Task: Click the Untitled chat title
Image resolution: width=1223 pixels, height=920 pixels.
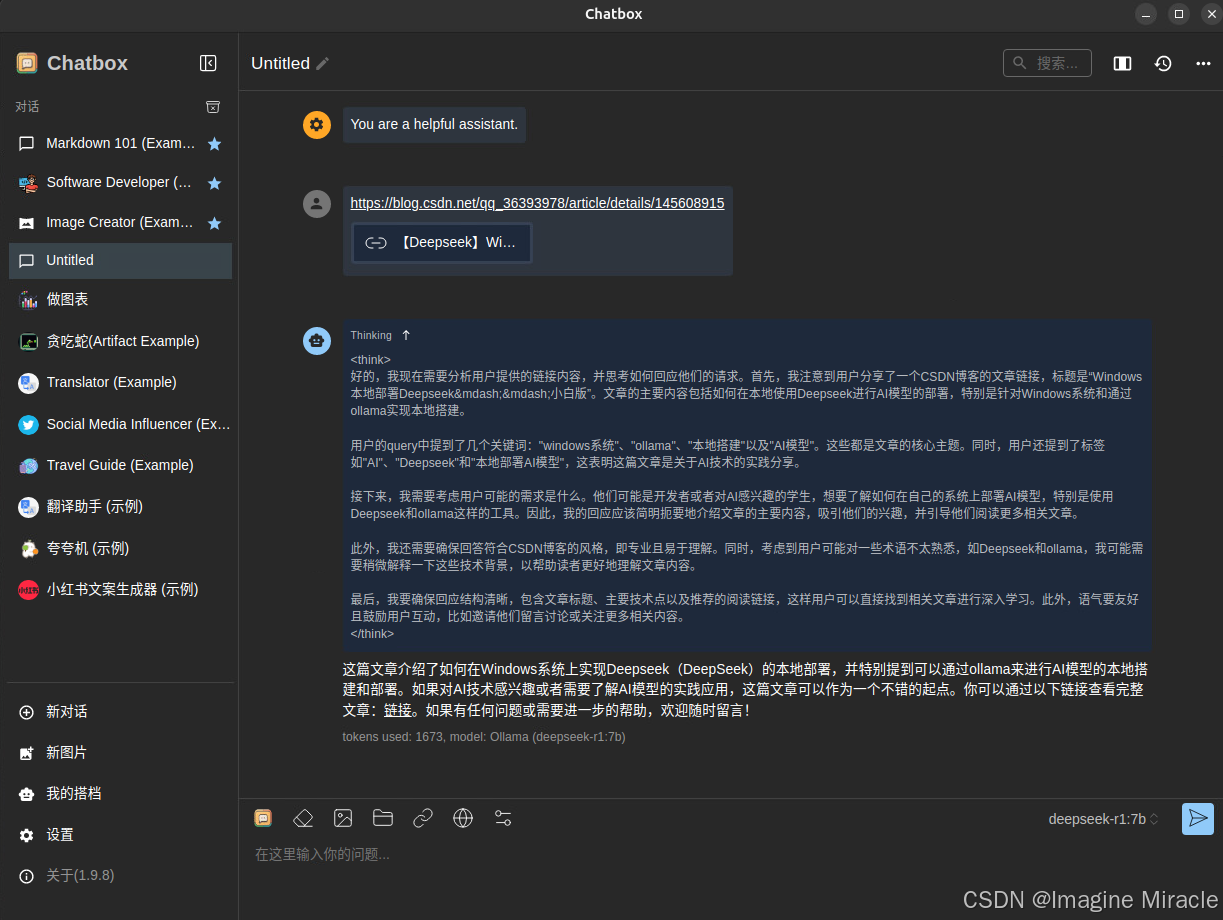Action: 280,63
